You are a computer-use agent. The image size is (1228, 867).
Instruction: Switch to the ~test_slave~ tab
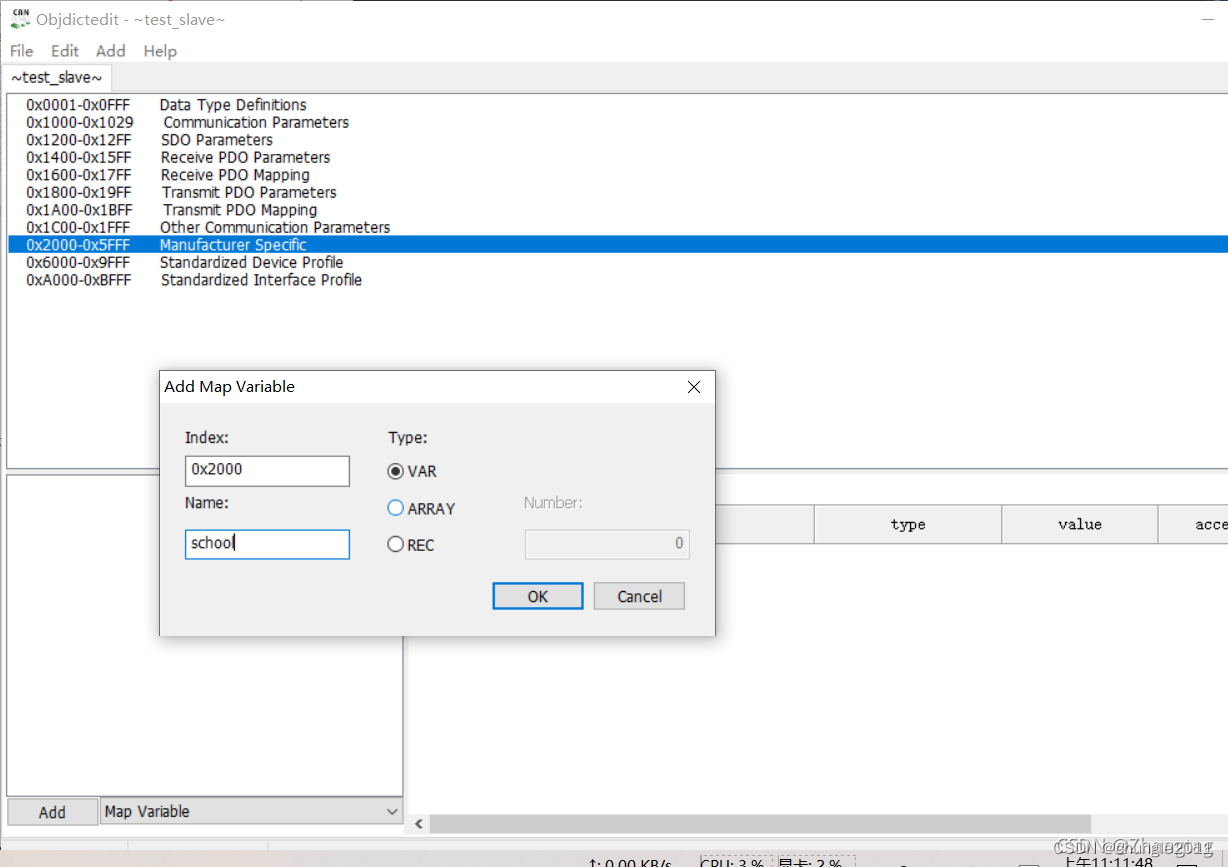(x=57, y=77)
